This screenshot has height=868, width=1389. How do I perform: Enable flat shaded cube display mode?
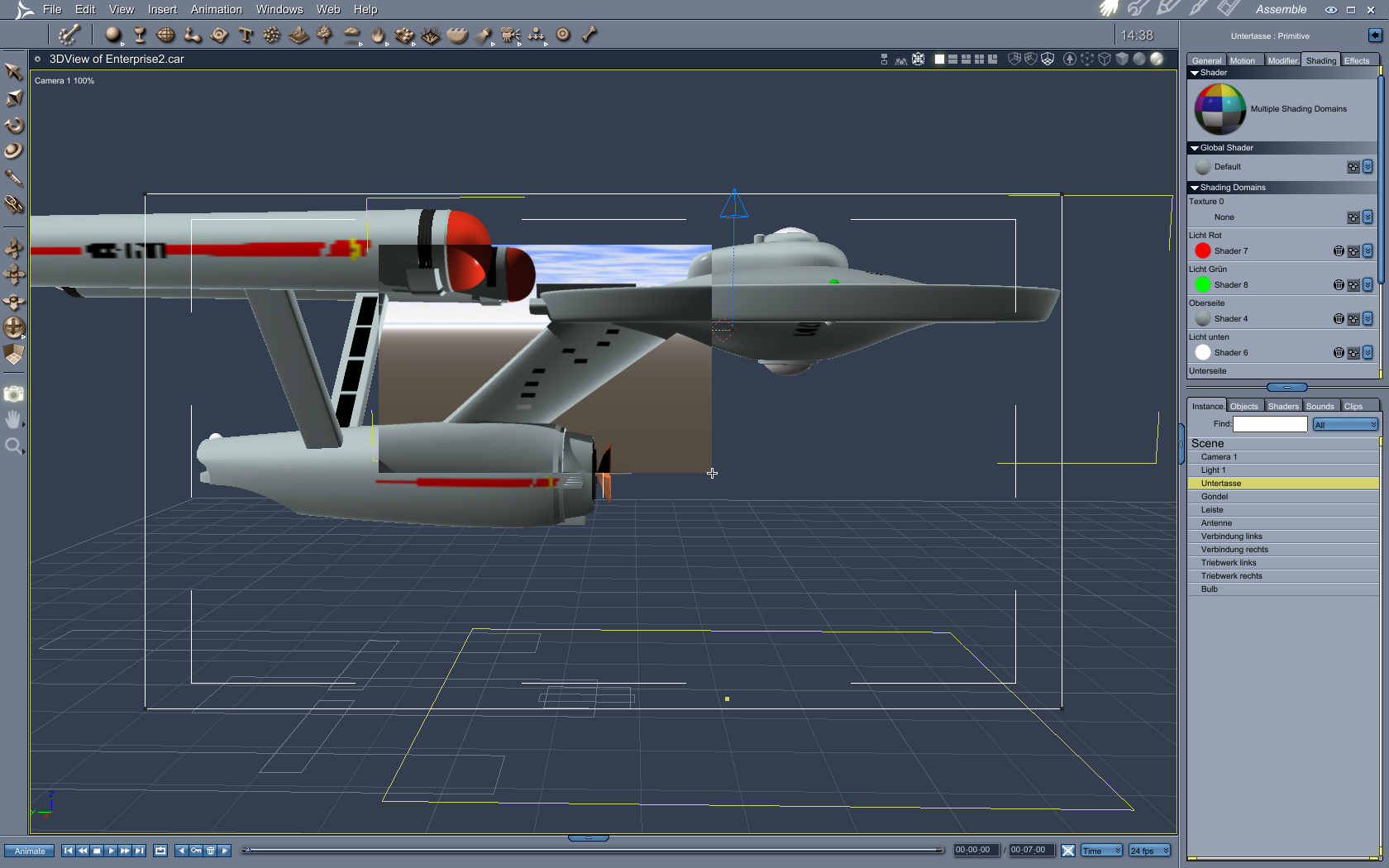click(1122, 59)
